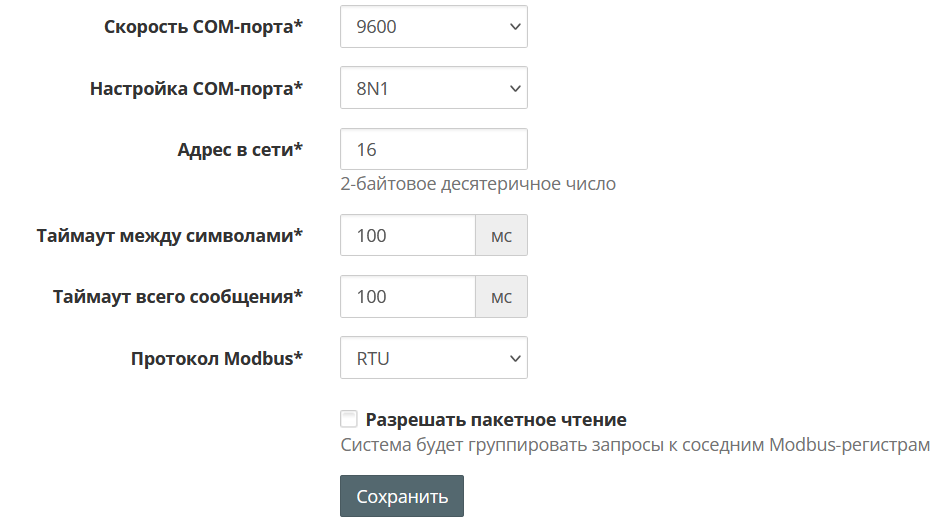Click the Таймаут между символами label
The height and width of the screenshot is (524, 936).
coord(169,236)
